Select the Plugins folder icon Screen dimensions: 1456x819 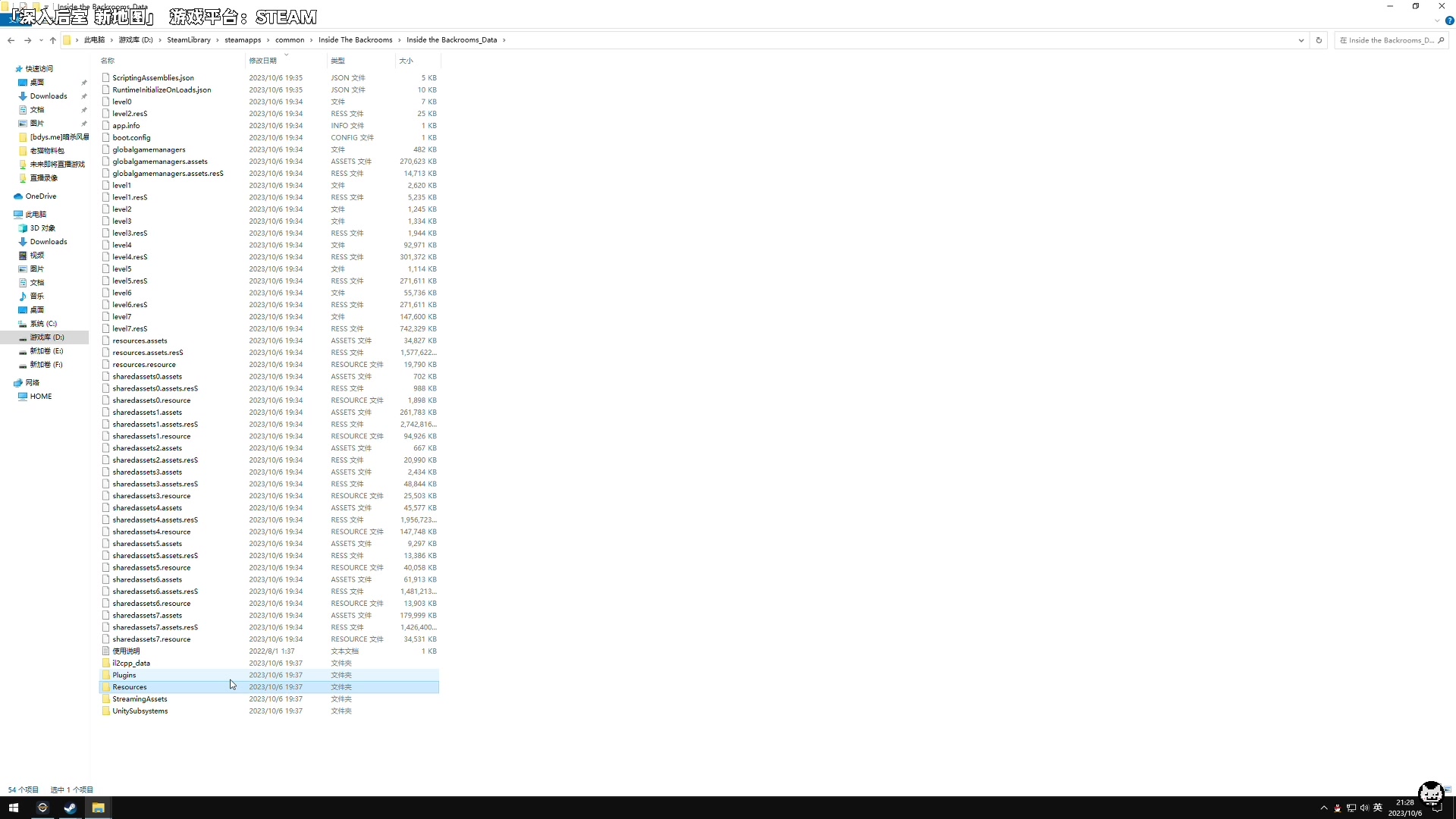point(106,675)
